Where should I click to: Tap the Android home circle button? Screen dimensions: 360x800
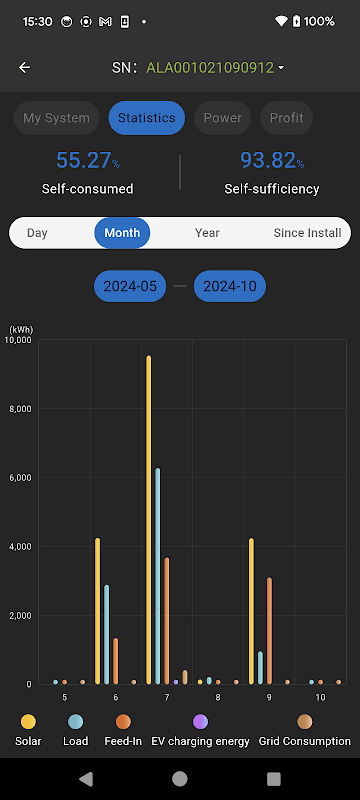[x=179, y=779]
